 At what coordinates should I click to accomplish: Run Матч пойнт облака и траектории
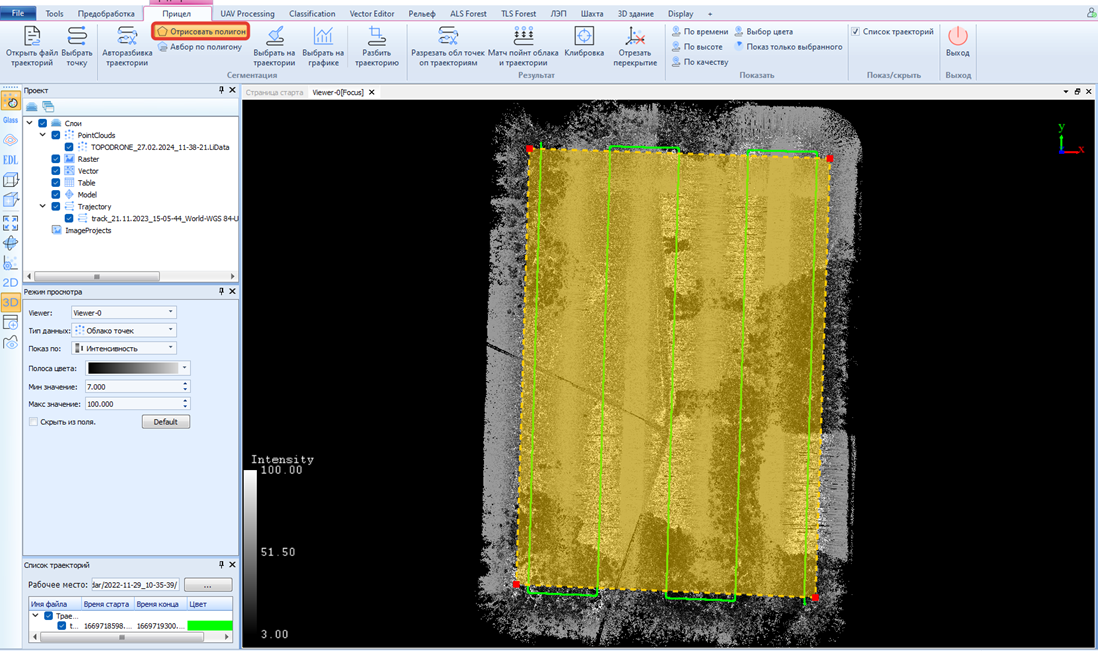click(523, 46)
